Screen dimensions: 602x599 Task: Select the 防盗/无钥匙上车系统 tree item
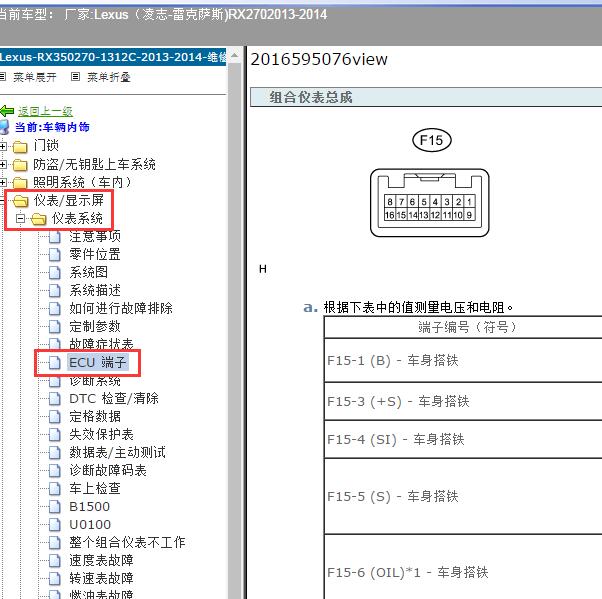pos(94,164)
